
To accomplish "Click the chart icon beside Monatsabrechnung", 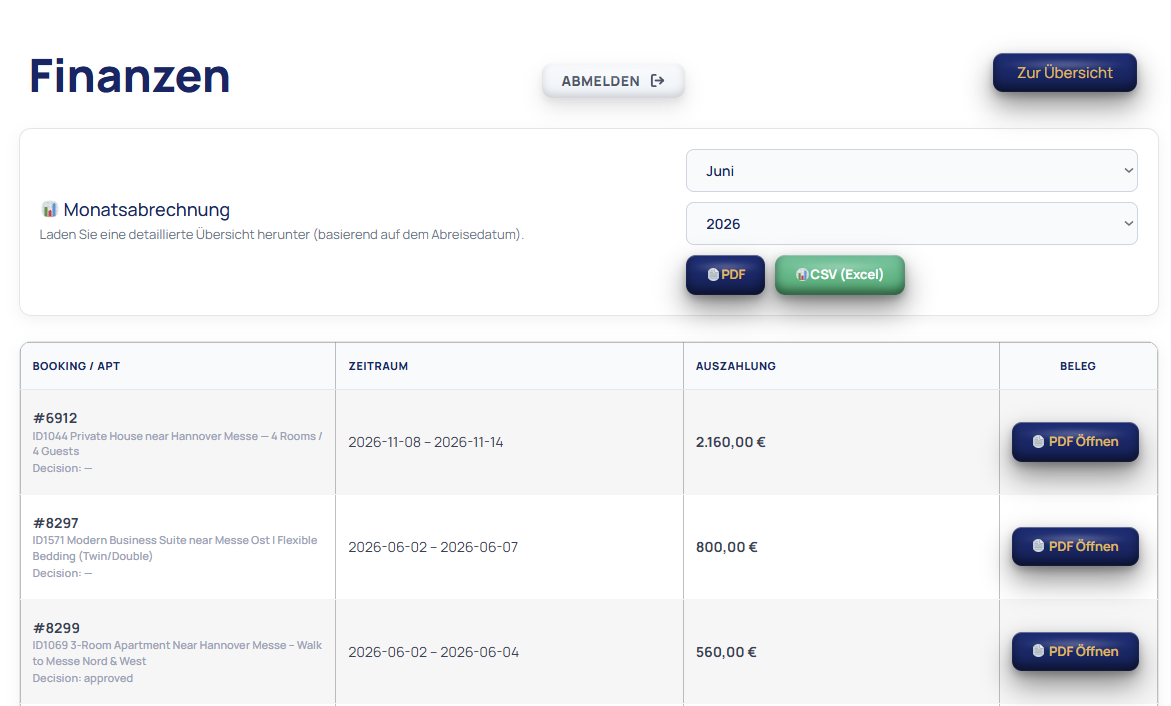I will pos(49,209).
